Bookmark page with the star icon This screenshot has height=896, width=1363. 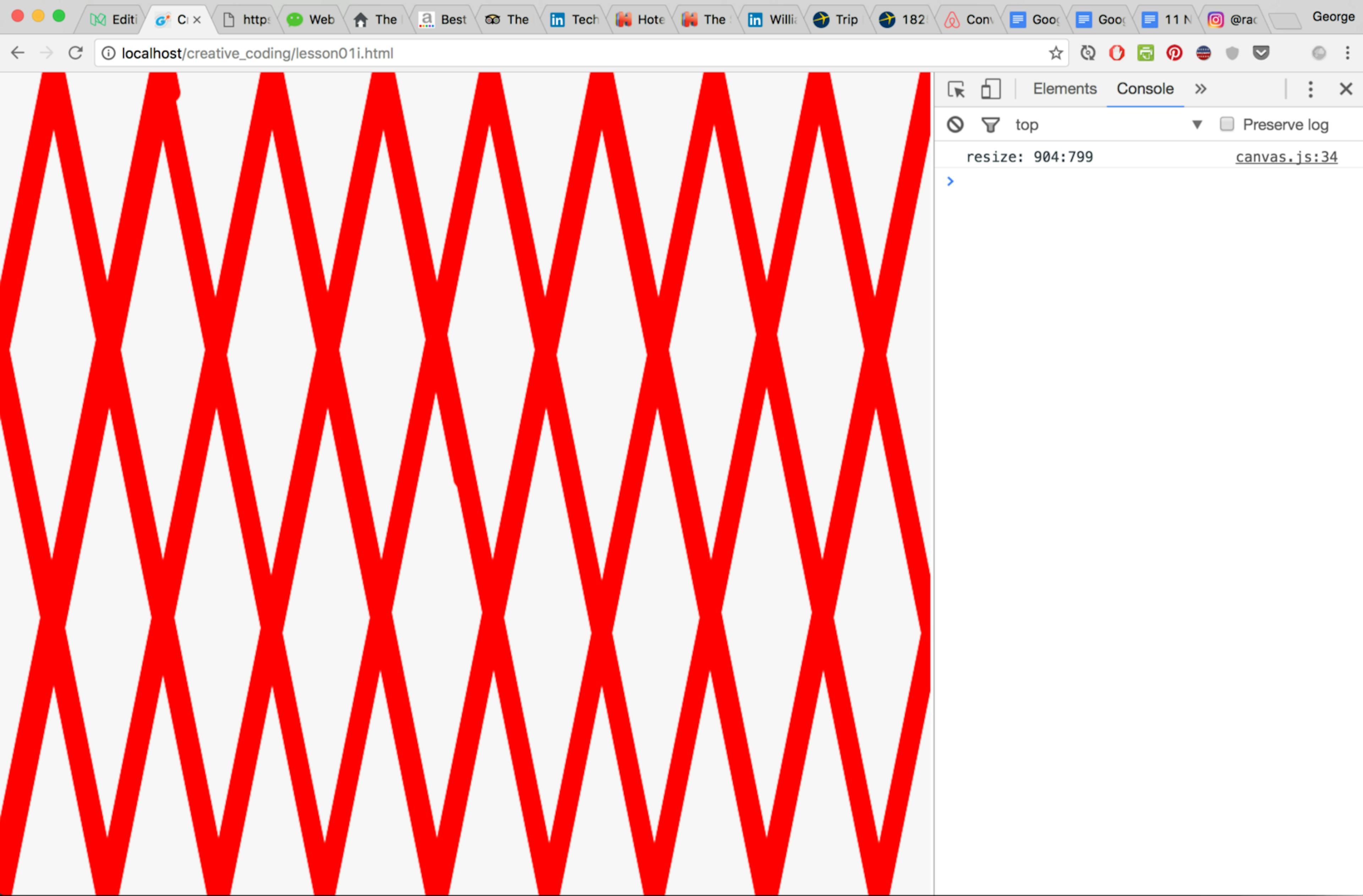pos(1056,53)
